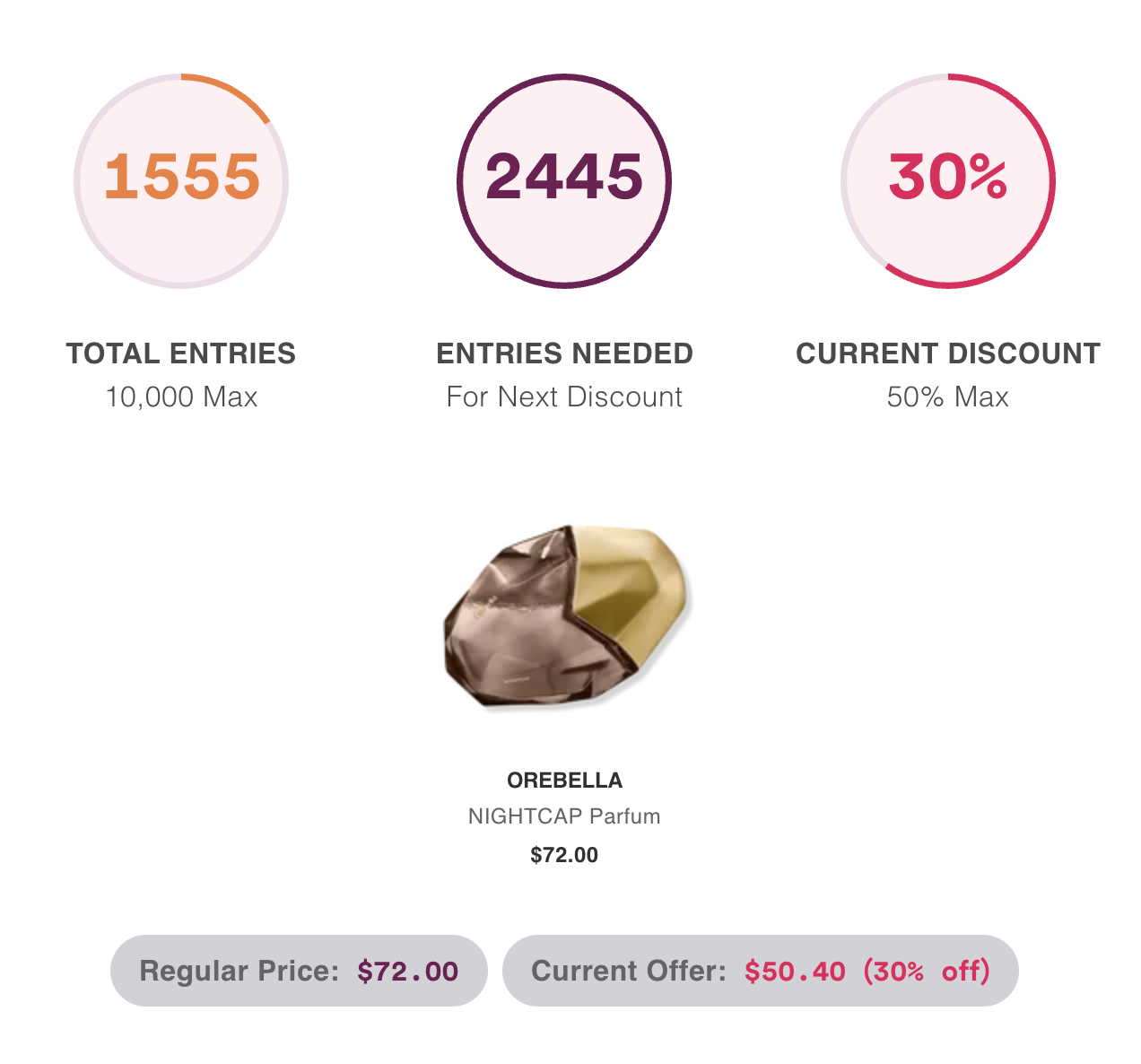This screenshot has height=1064, width=1141.
Task: Select the CURRENT DISCOUNT heading
Action: 947,353
